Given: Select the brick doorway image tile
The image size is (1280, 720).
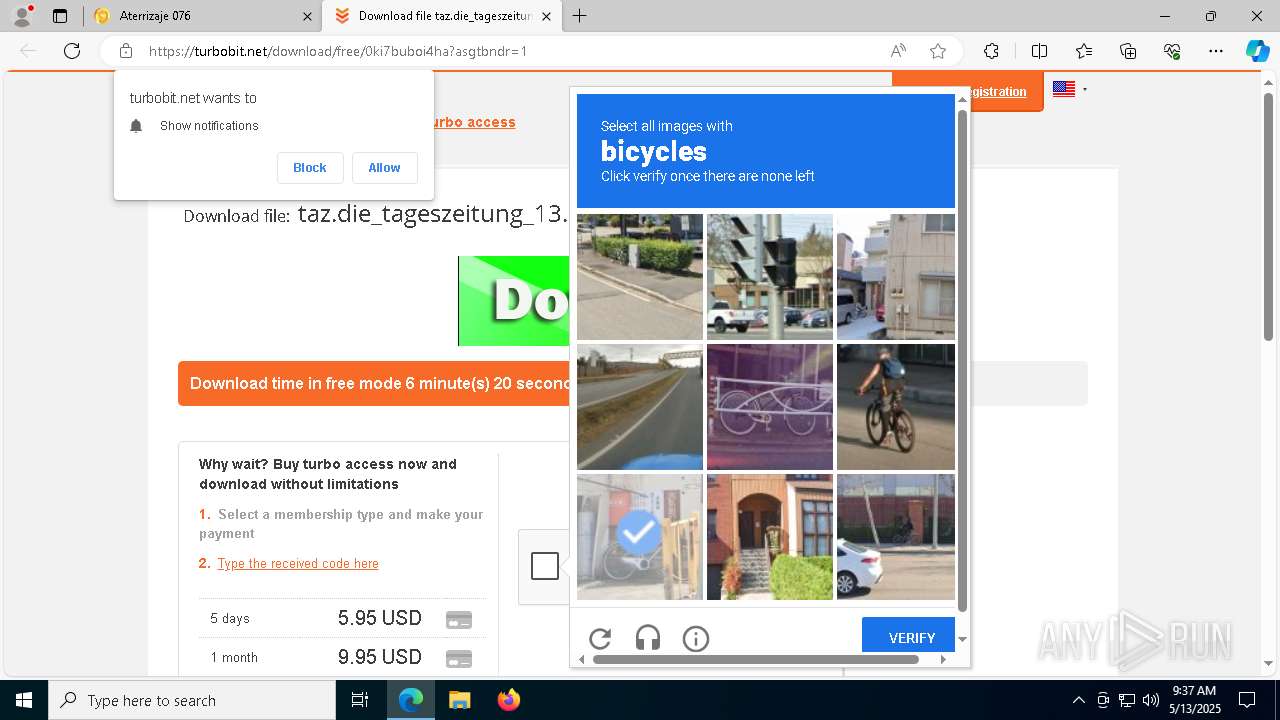Looking at the screenshot, I should [770, 537].
